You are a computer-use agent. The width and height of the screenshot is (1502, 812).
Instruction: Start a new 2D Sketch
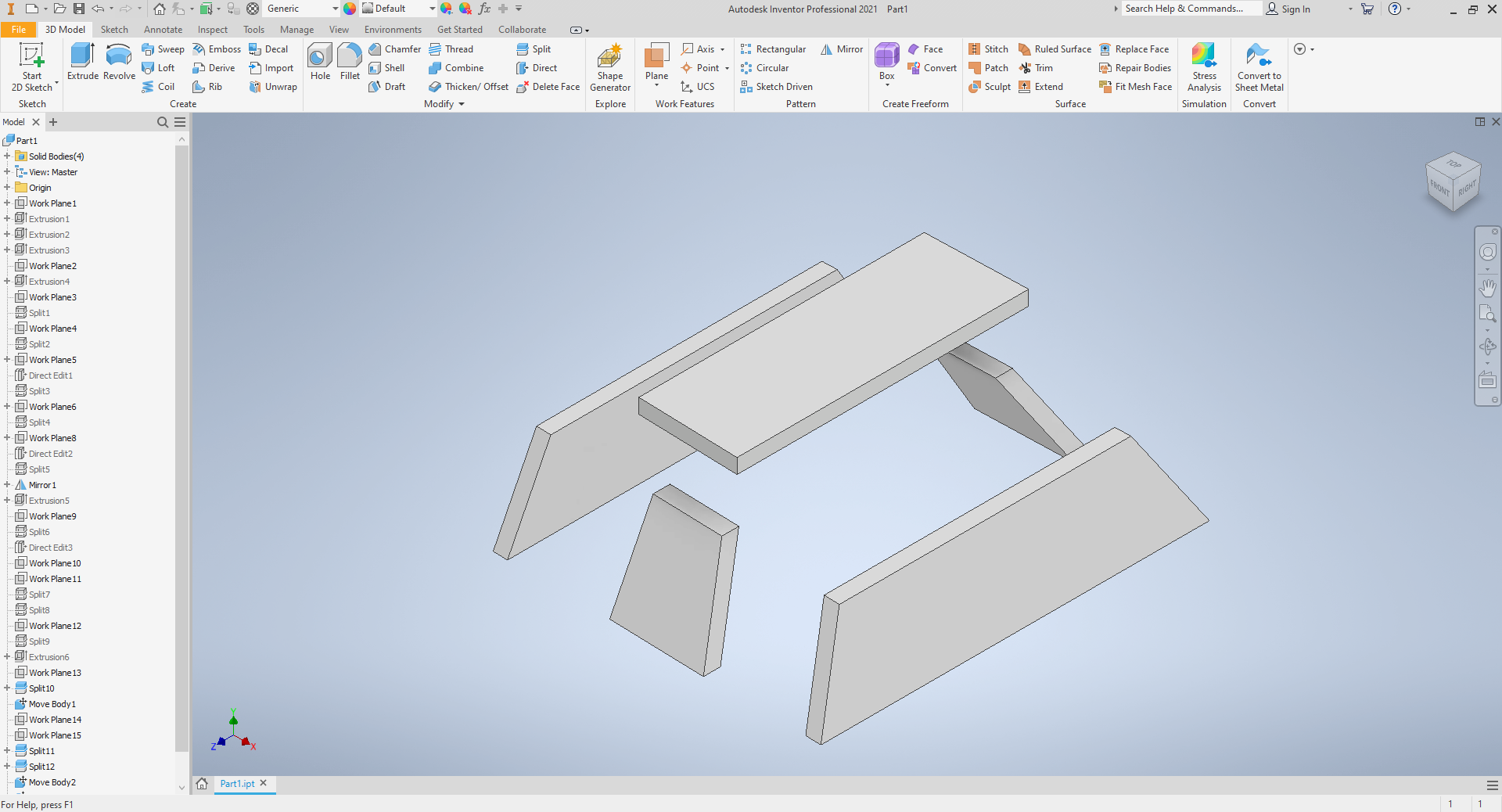coord(31,66)
